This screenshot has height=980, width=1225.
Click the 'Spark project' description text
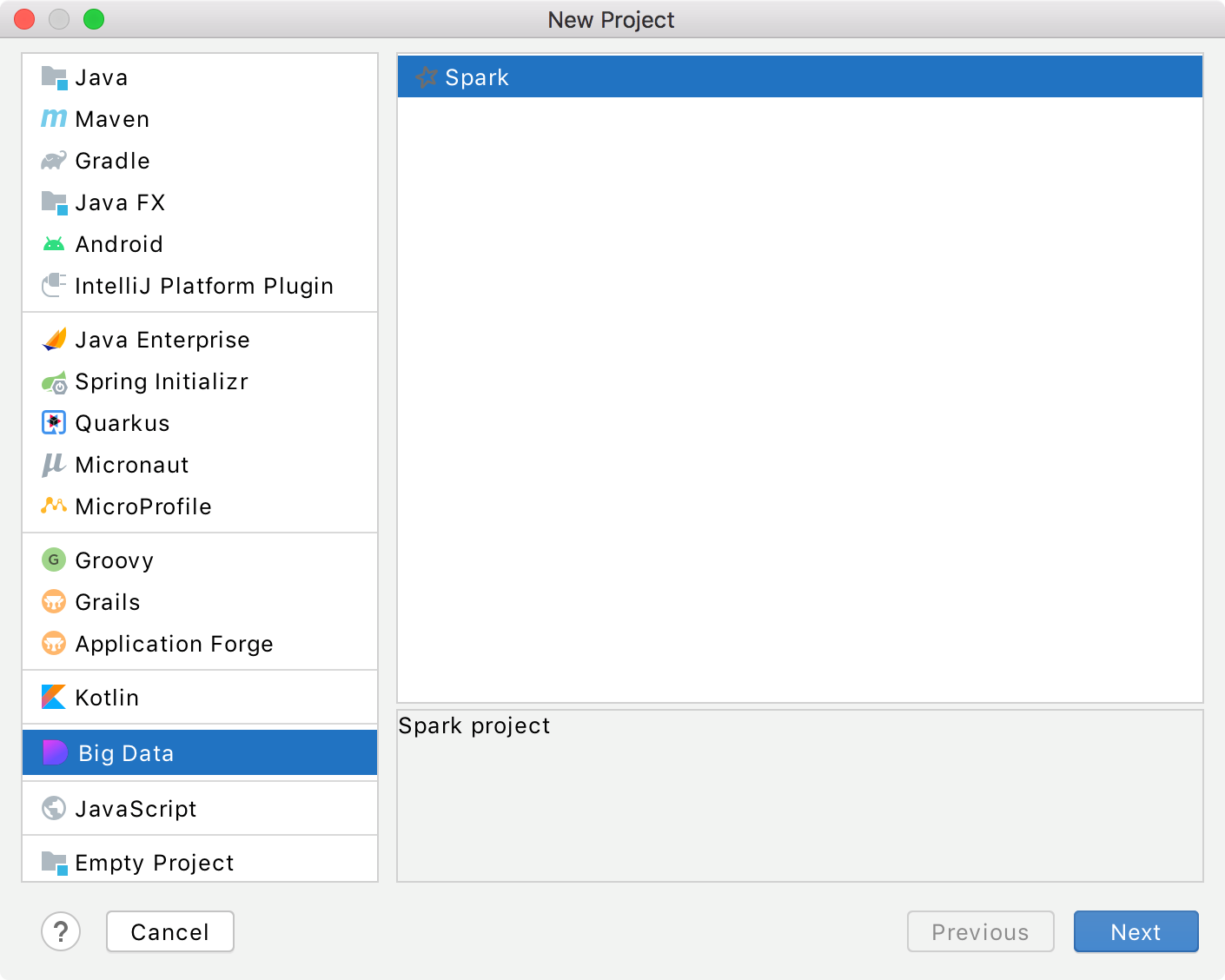[x=474, y=725]
